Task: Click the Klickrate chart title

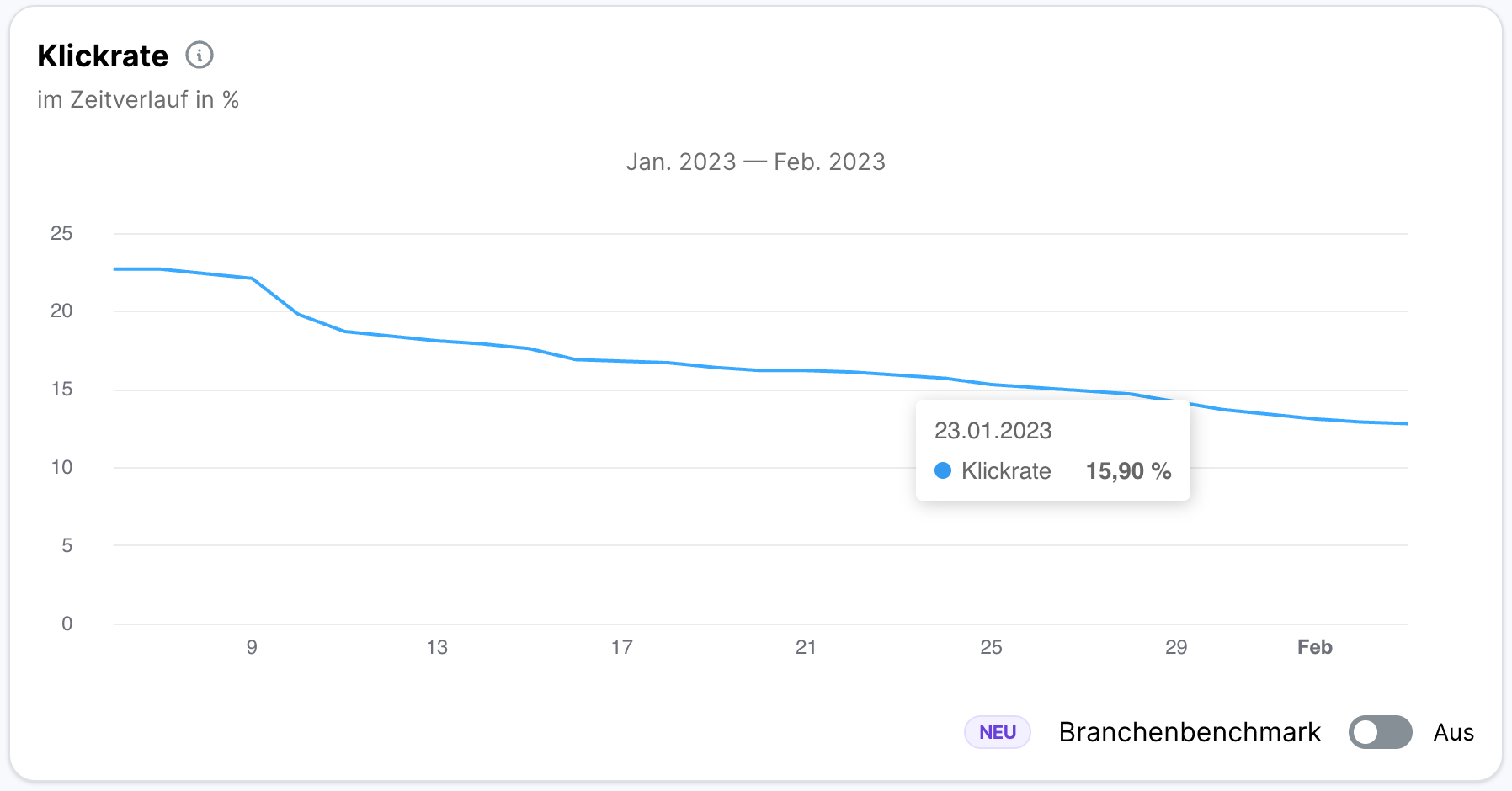Action: [x=101, y=56]
